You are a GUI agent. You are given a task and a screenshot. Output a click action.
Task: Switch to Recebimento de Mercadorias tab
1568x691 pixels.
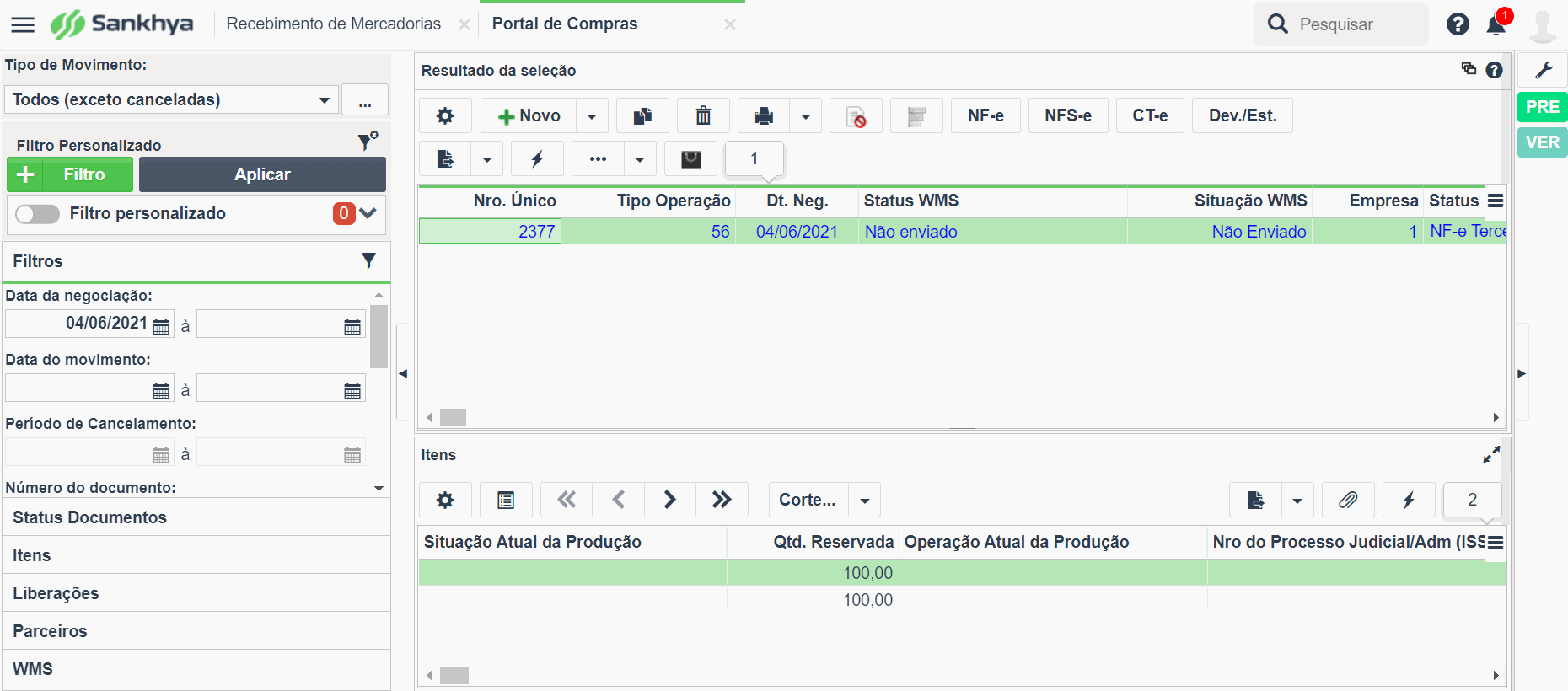[x=334, y=24]
